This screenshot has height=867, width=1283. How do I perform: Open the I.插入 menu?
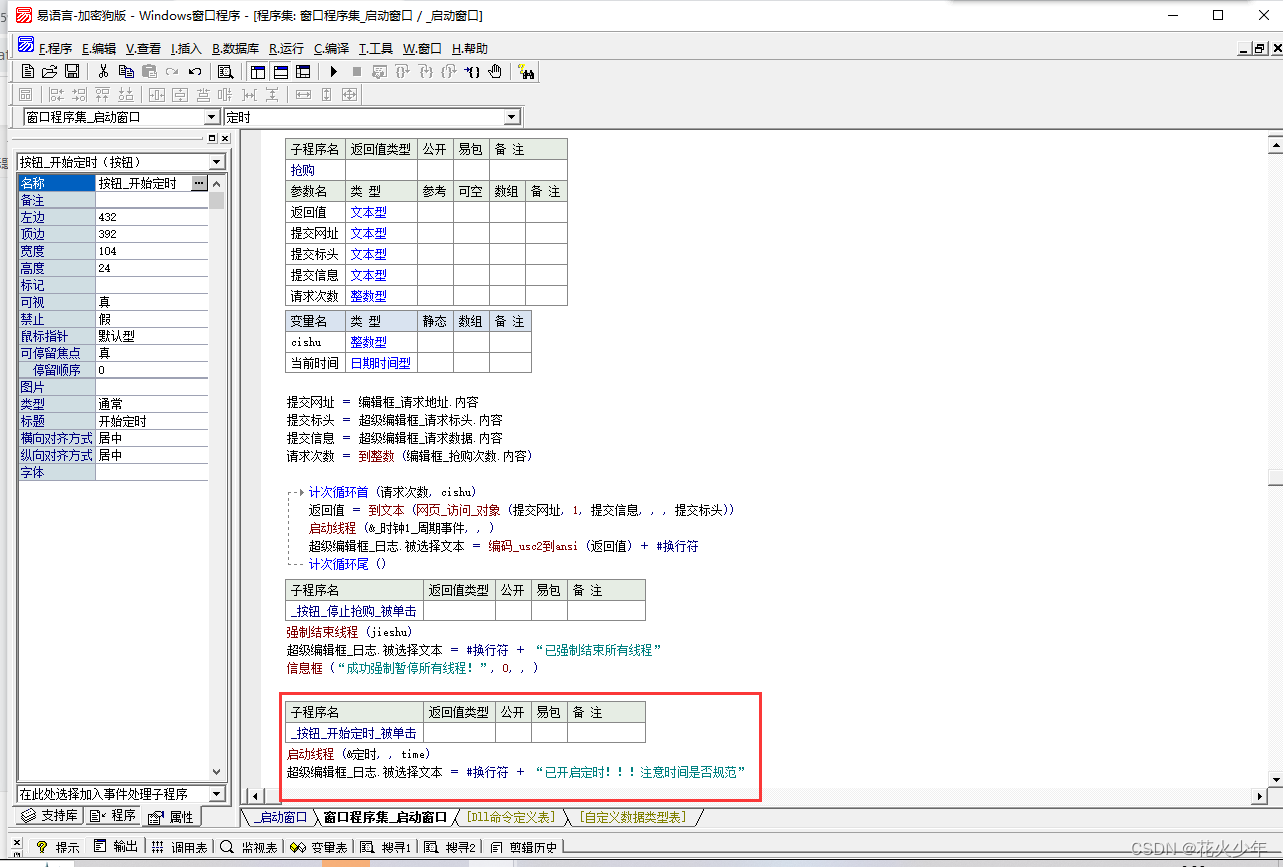(186, 48)
